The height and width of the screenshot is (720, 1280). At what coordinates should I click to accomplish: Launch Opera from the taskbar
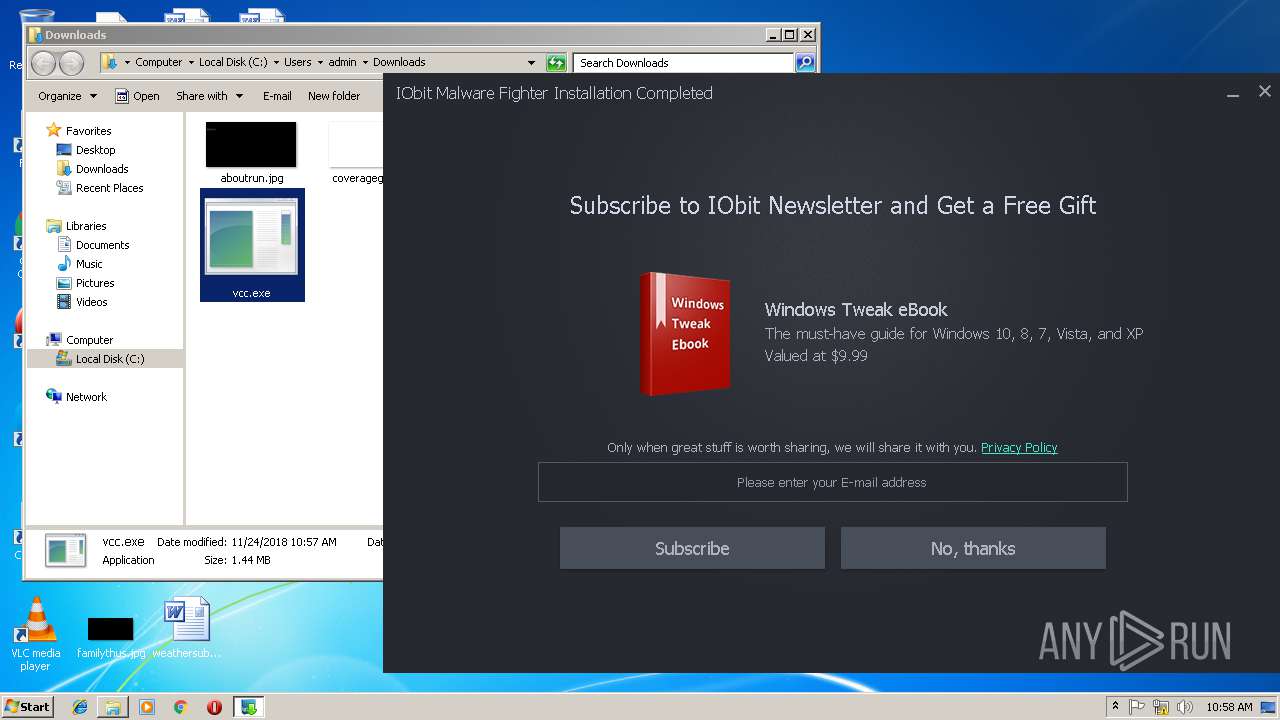click(214, 707)
